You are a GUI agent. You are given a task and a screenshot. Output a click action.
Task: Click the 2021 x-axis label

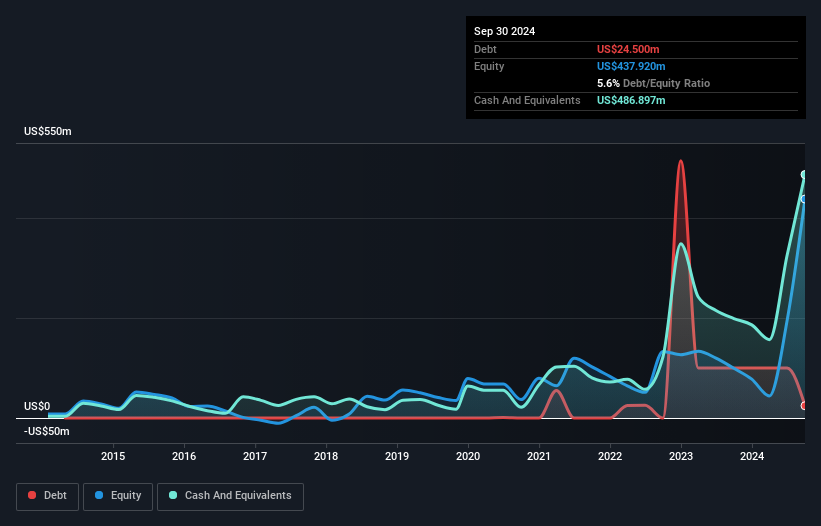(539, 456)
